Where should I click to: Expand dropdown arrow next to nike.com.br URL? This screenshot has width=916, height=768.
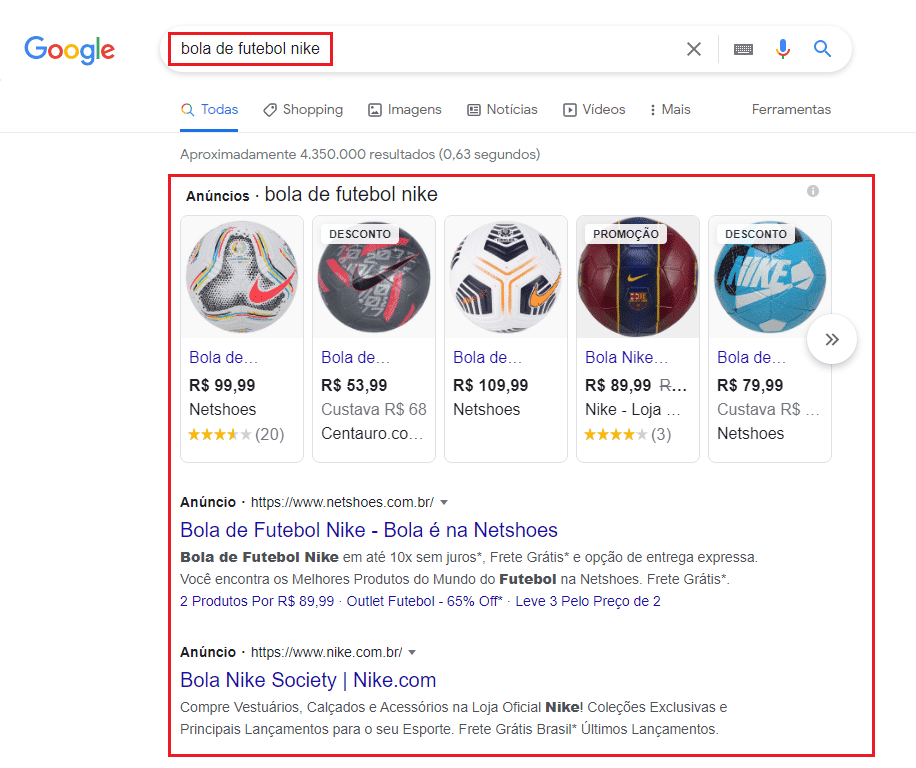(412, 652)
